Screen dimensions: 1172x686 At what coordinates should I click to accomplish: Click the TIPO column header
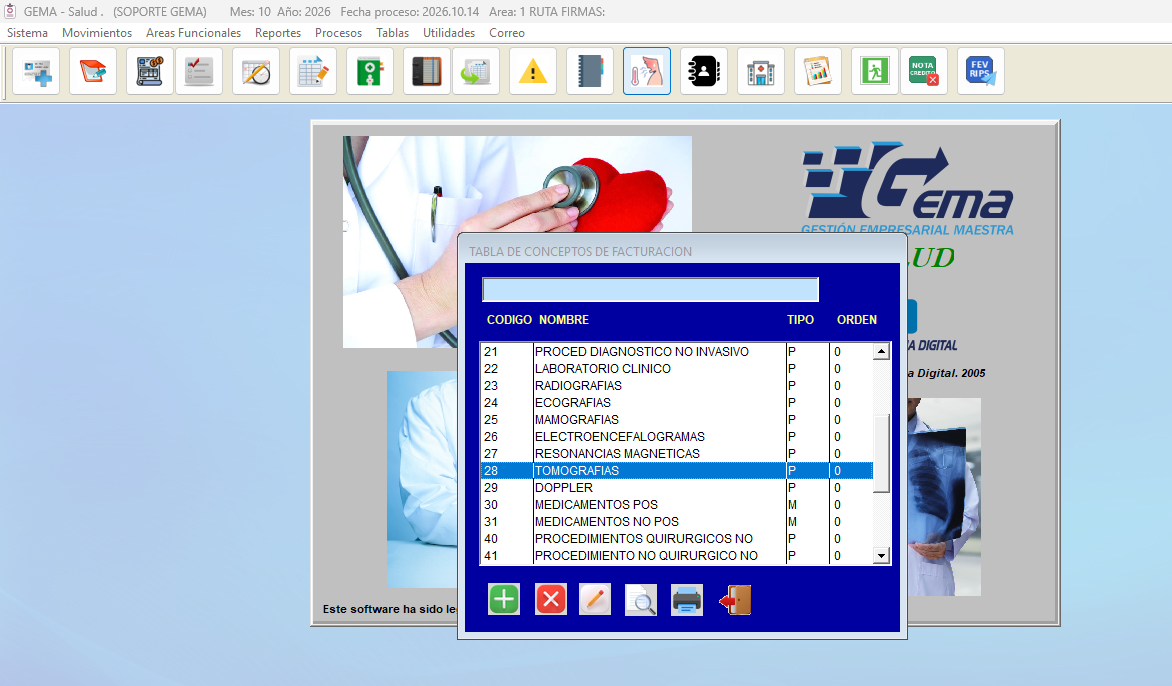(x=800, y=320)
